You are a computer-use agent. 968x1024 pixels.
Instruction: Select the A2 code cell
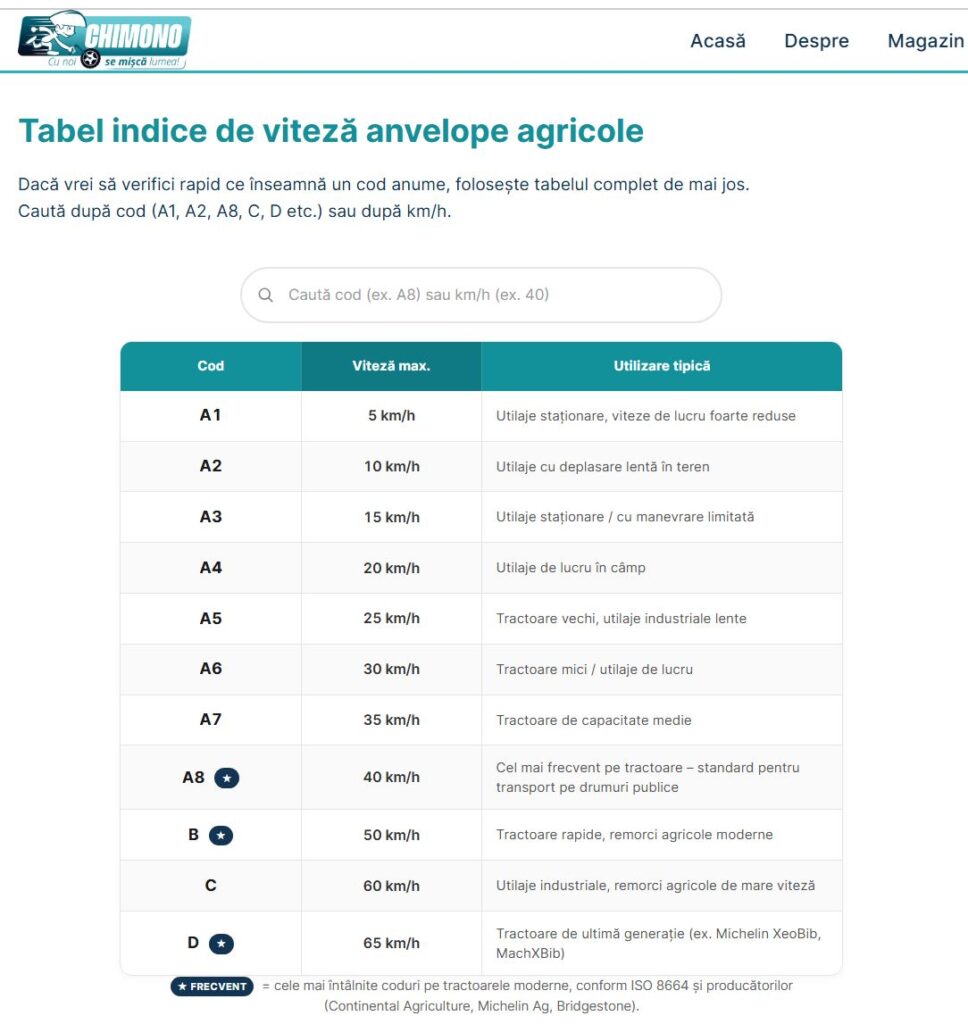(211, 466)
